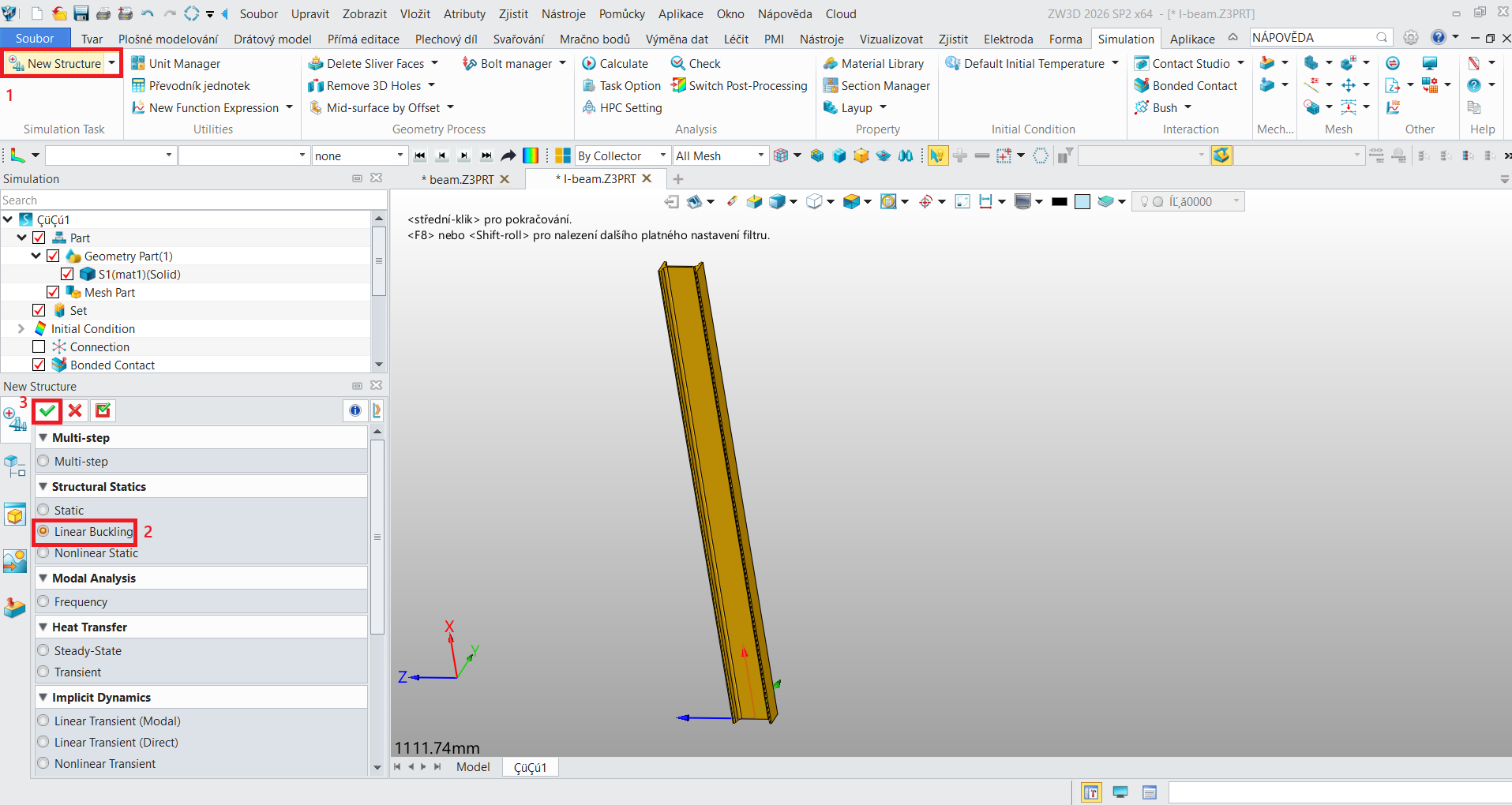Collapse the Geometry Part(1) tree node
The width and height of the screenshot is (1512, 805).
pos(36,256)
